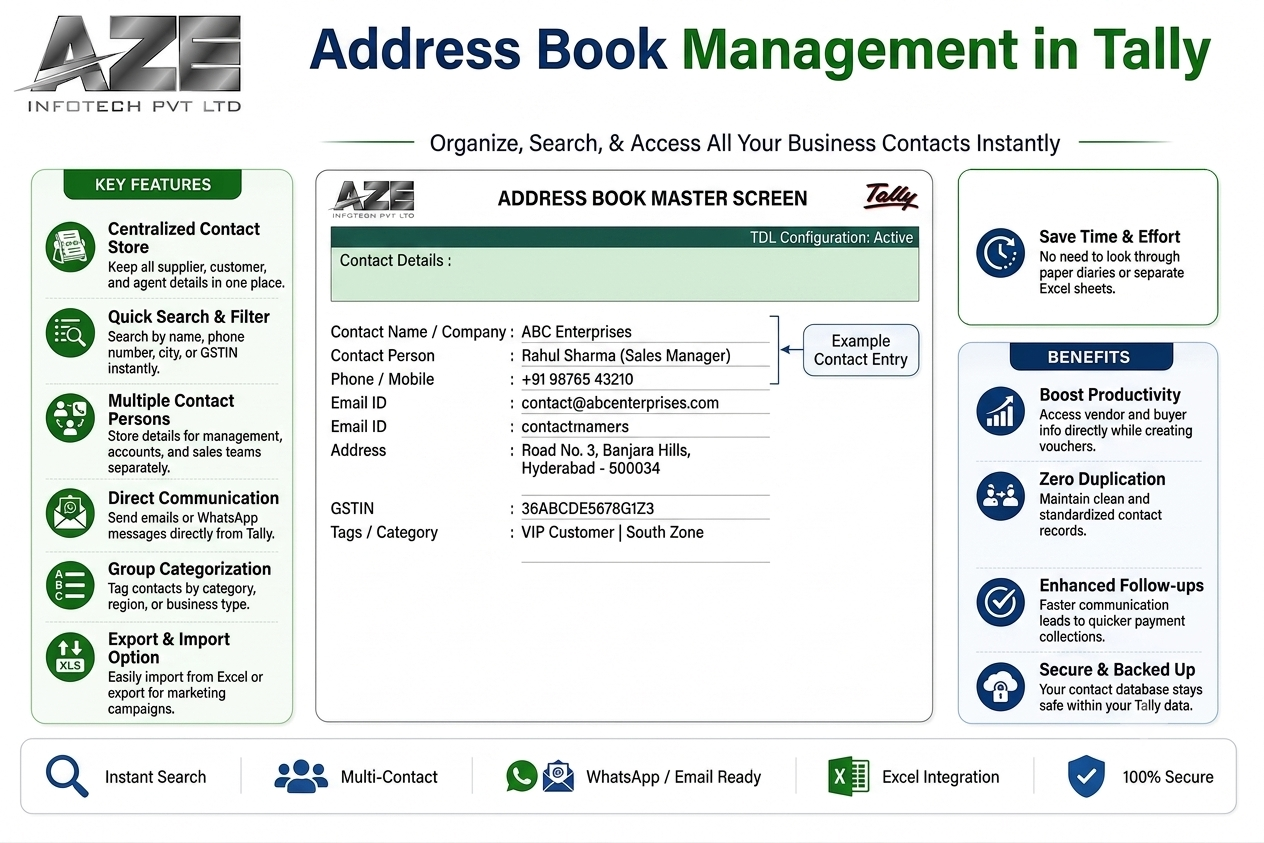Click the Multi-Contact people group icon

[301, 776]
